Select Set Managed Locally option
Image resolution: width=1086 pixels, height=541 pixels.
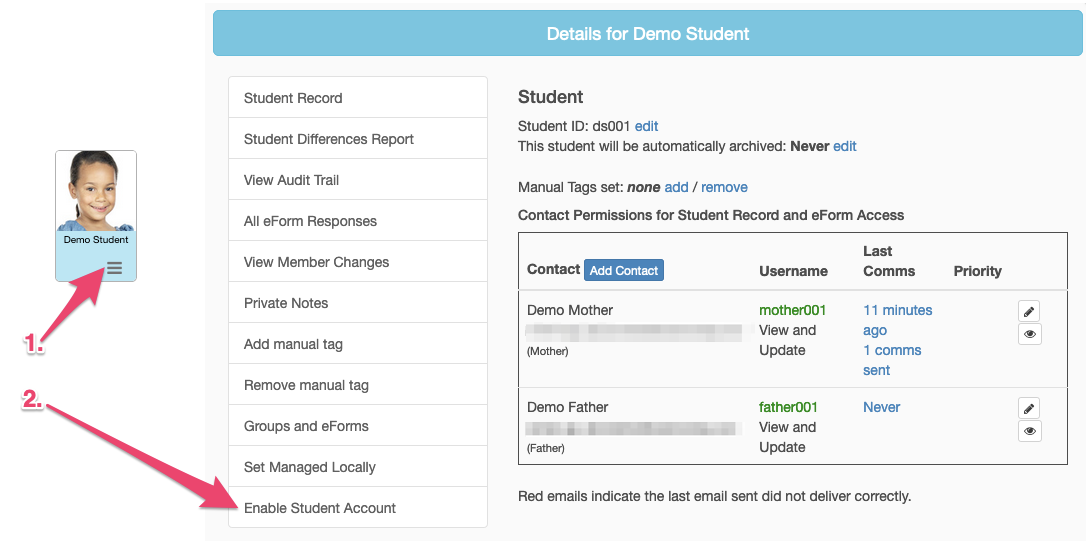(x=310, y=467)
